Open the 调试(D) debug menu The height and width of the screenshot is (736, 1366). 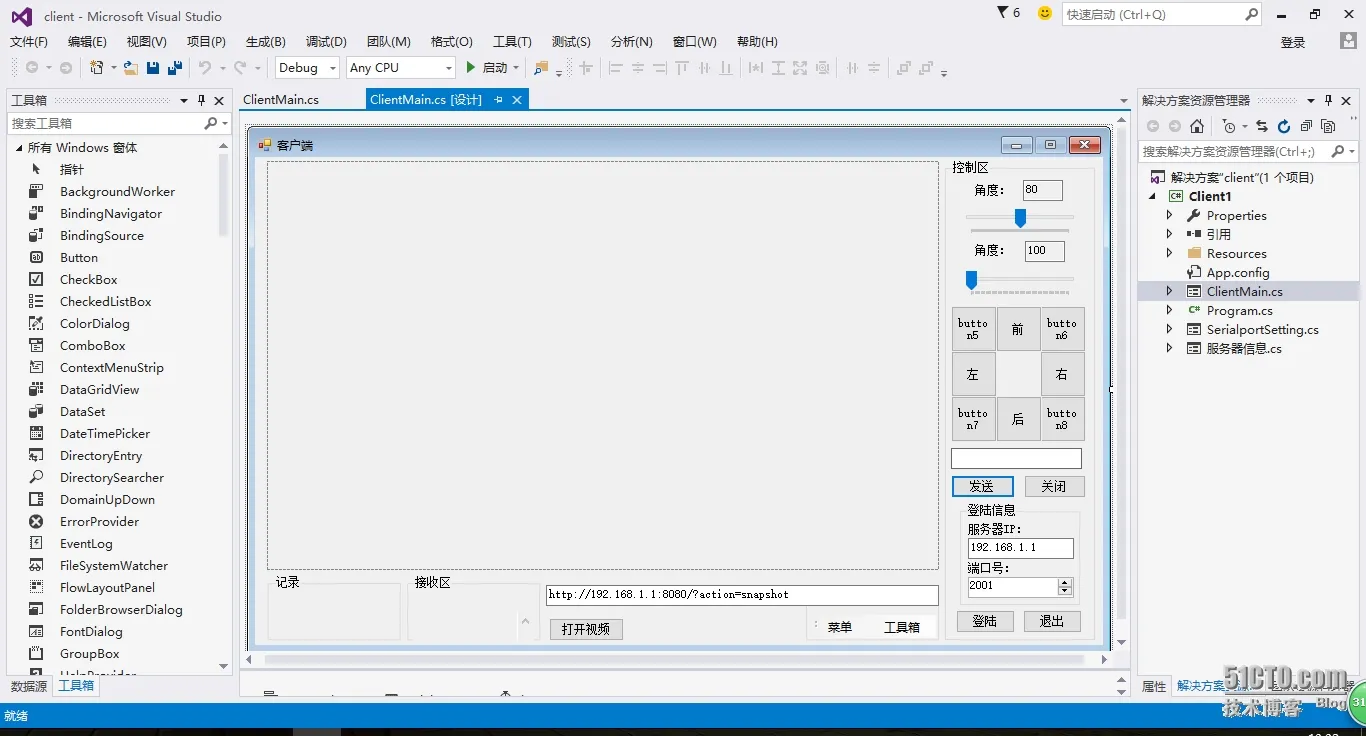click(x=326, y=41)
